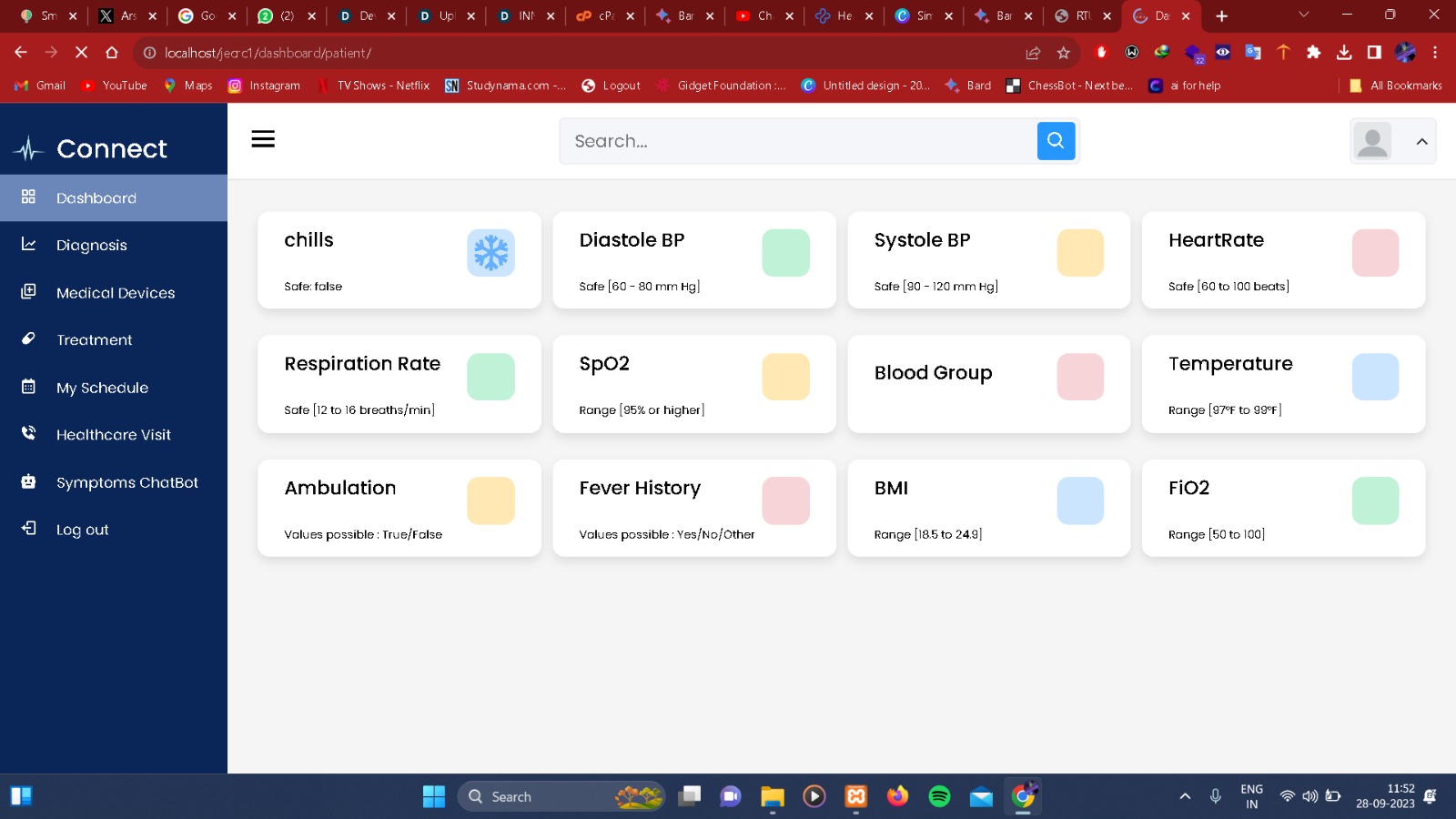1456x819 pixels.
Task: Click the Symptoms ChatBot robot icon
Action: click(x=28, y=481)
